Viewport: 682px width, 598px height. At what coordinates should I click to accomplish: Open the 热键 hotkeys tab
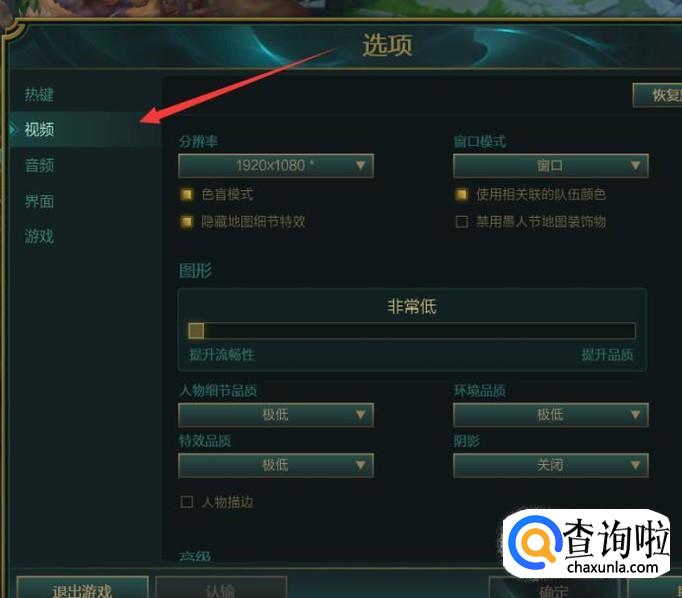pos(39,94)
